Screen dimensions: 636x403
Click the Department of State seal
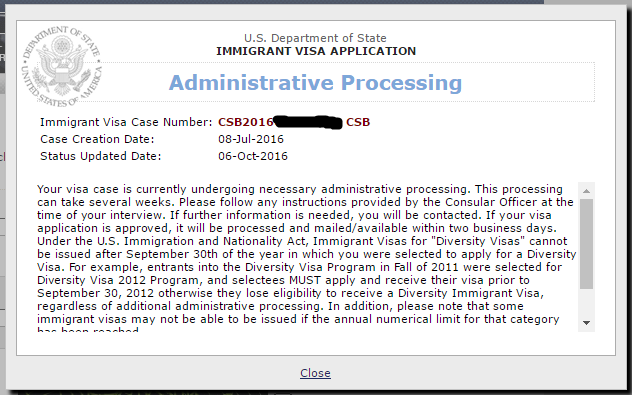pyautogui.click(x=62, y=66)
